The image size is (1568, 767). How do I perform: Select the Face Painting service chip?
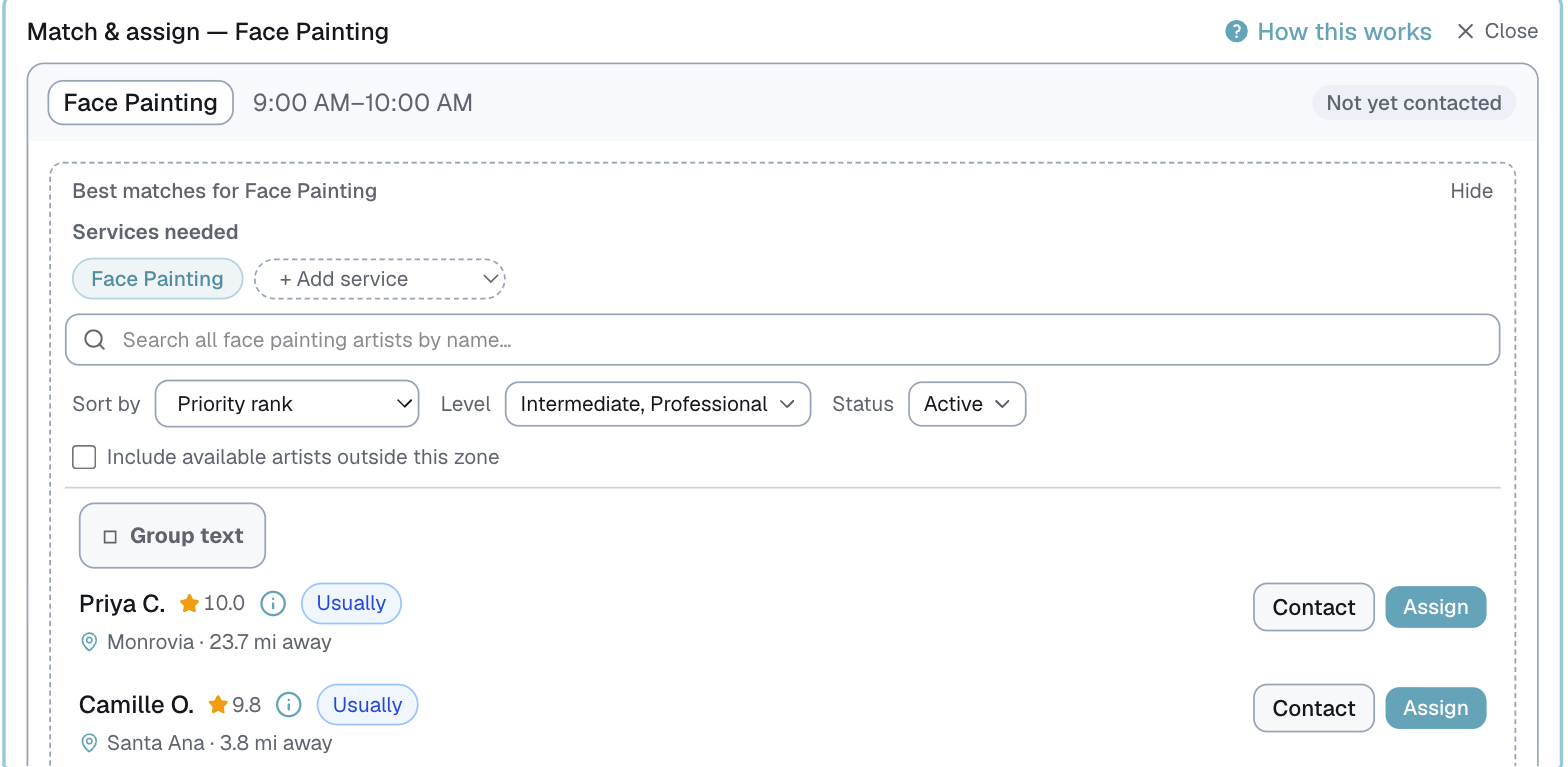click(x=158, y=279)
